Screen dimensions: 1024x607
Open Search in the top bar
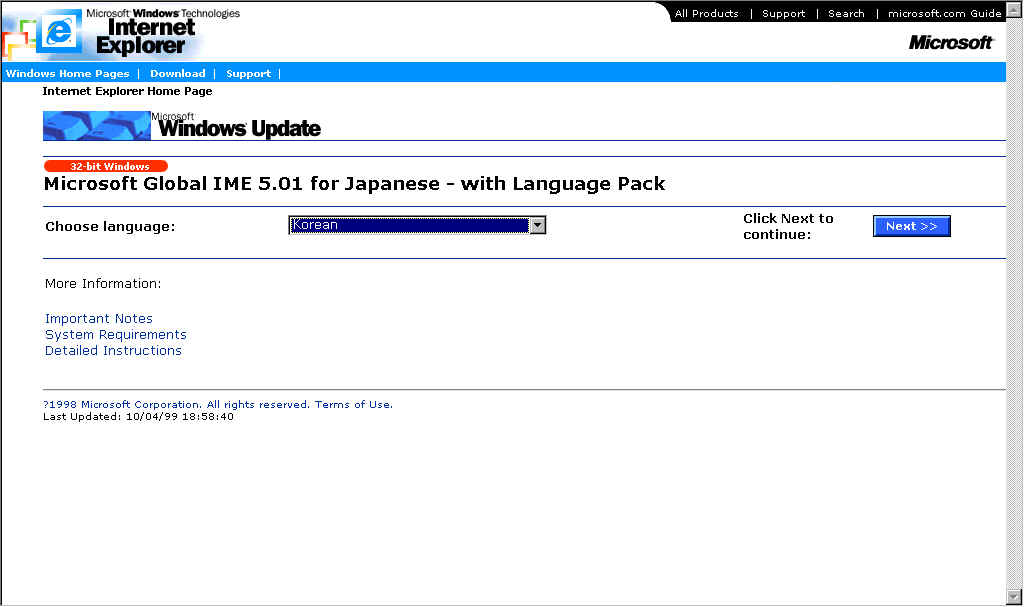[846, 13]
